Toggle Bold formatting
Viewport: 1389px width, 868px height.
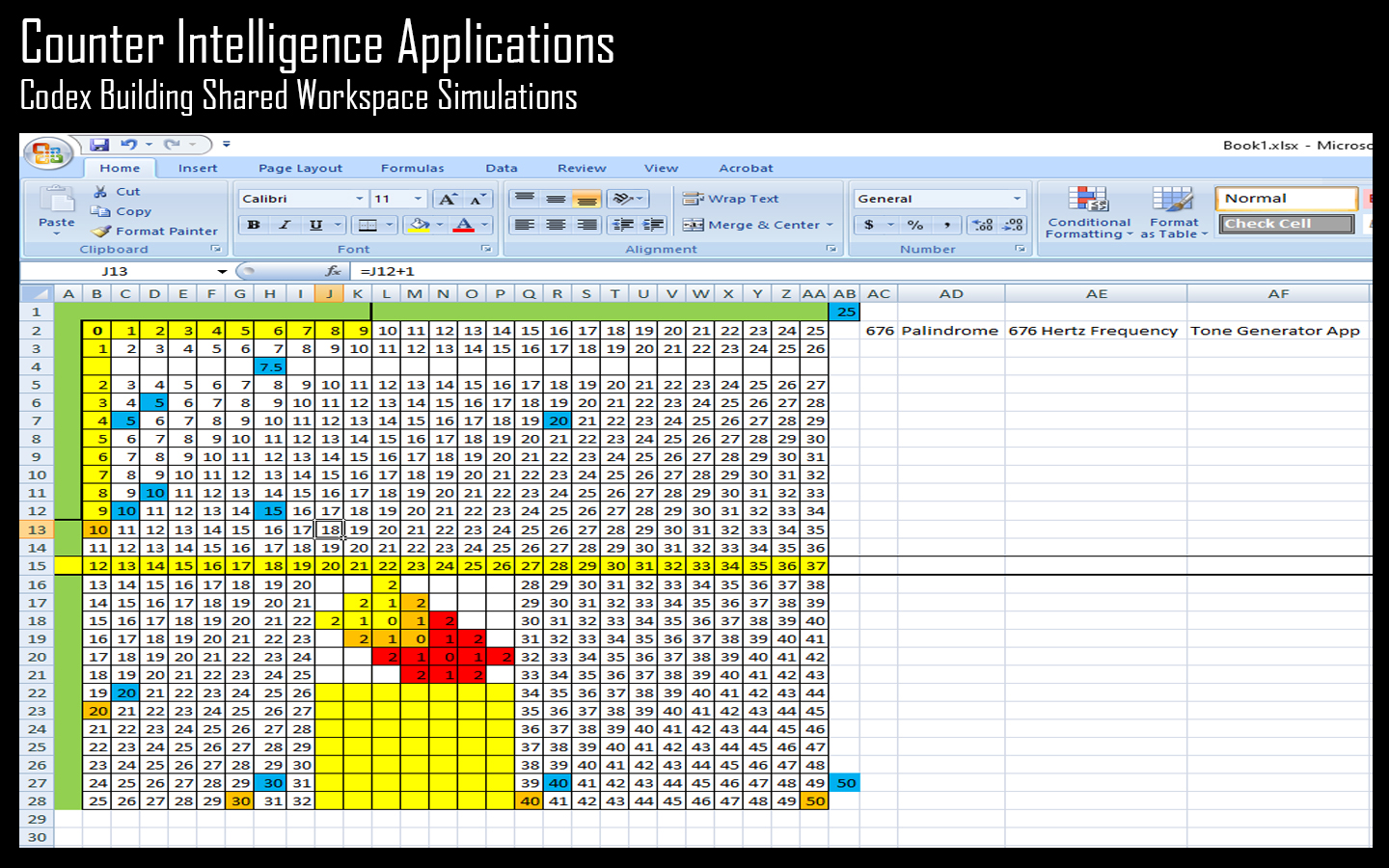(x=254, y=225)
